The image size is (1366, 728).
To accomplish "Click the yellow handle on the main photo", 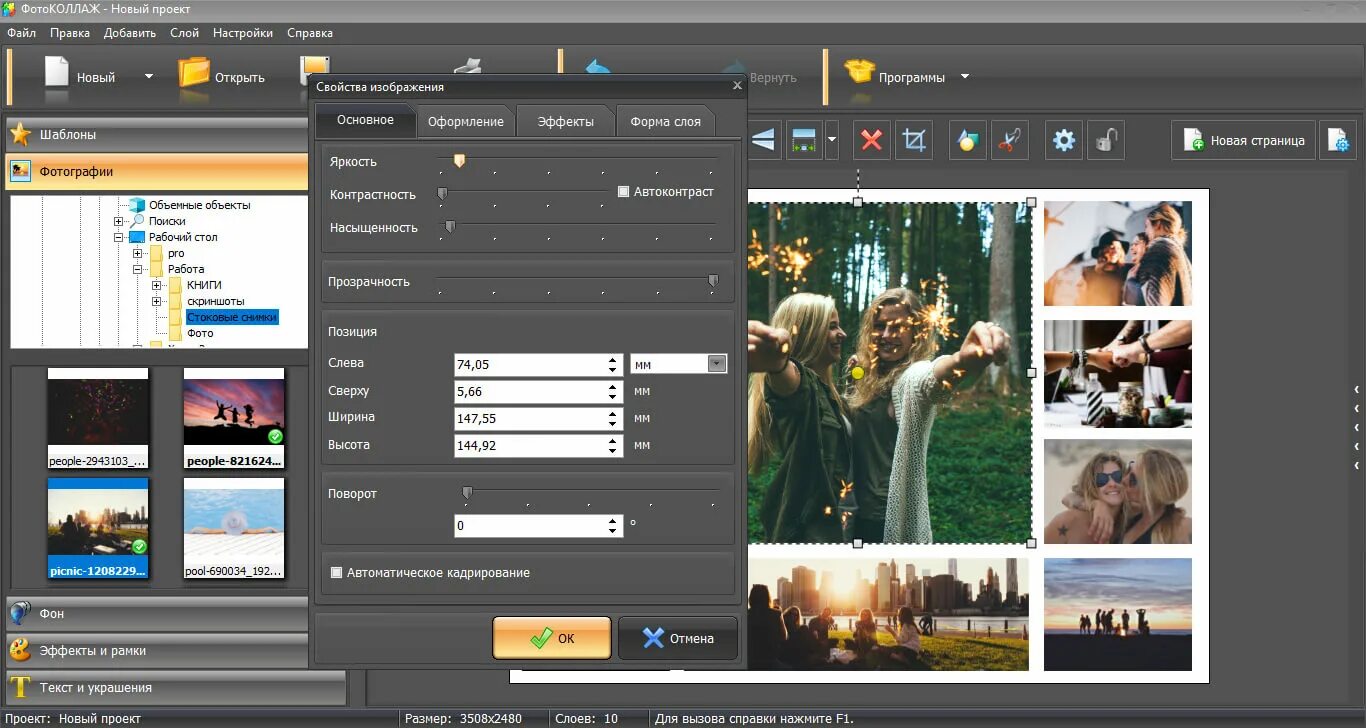I will [x=857, y=373].
